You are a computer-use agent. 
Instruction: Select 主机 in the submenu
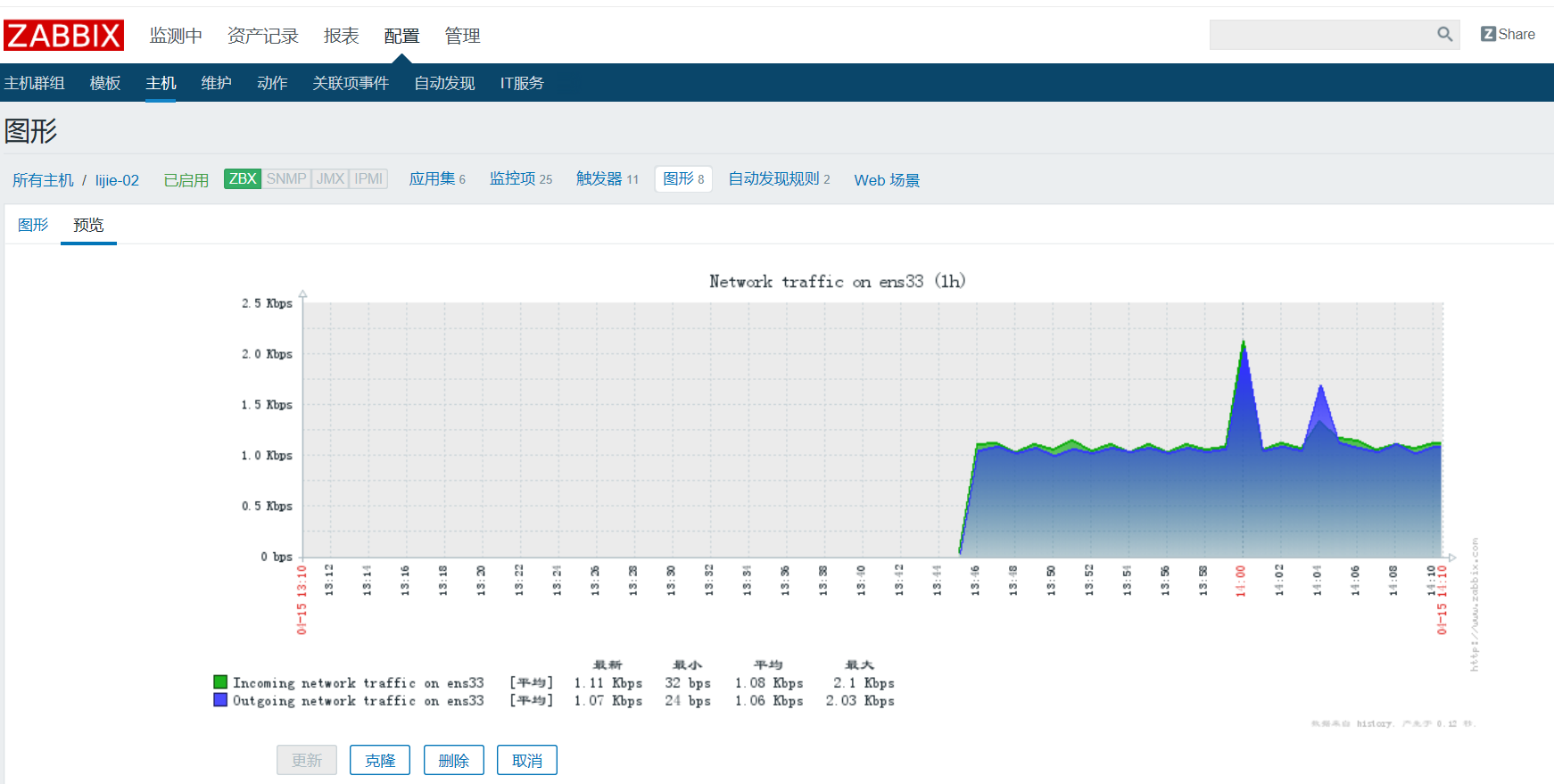click(x=161, y=83)
